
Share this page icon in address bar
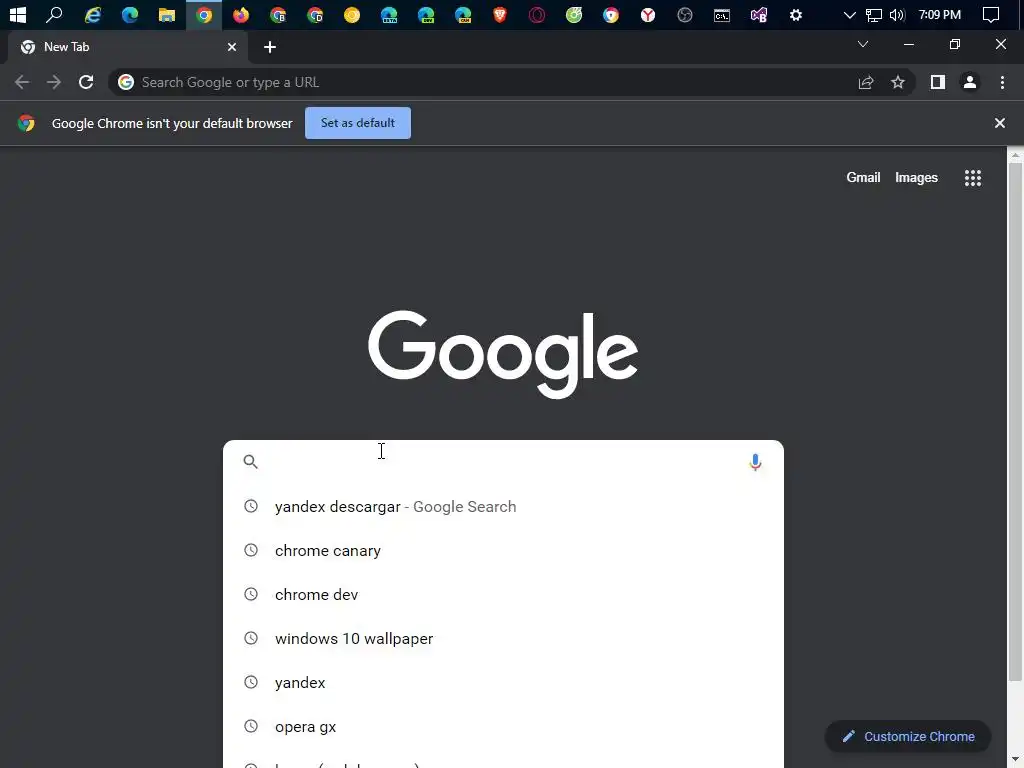tap(866, 82)
